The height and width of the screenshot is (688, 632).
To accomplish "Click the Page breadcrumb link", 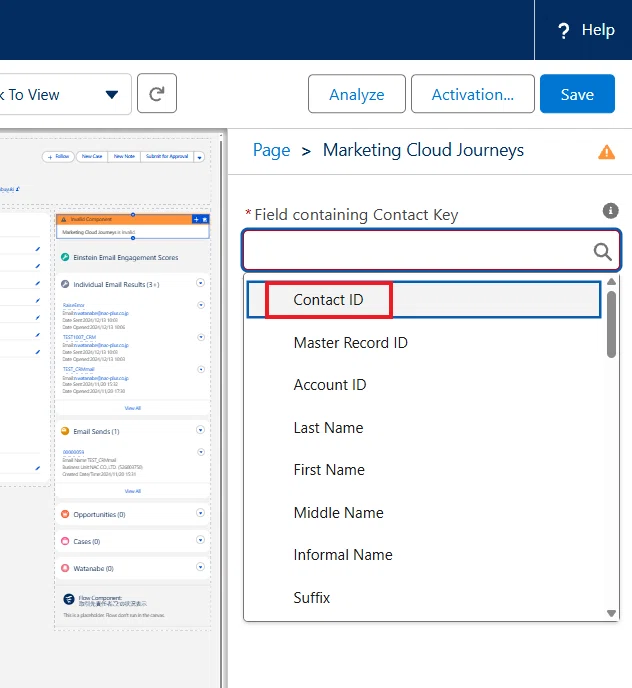I will (271, 150).
